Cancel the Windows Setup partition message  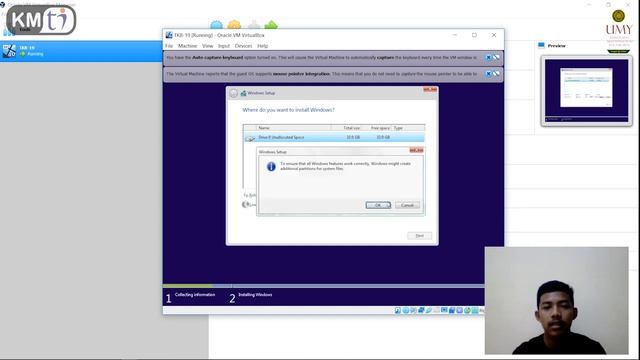point(407,205)
